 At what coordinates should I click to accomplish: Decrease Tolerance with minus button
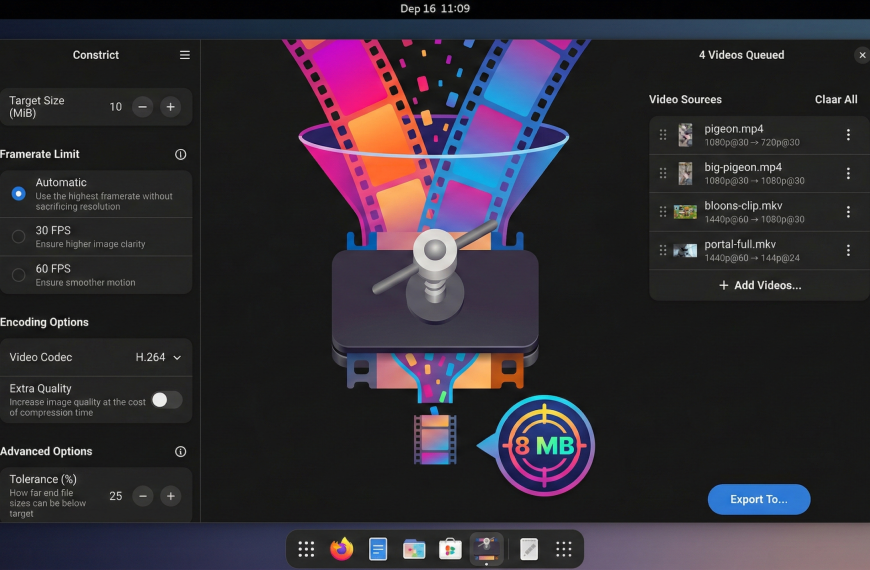pos(143,496)
